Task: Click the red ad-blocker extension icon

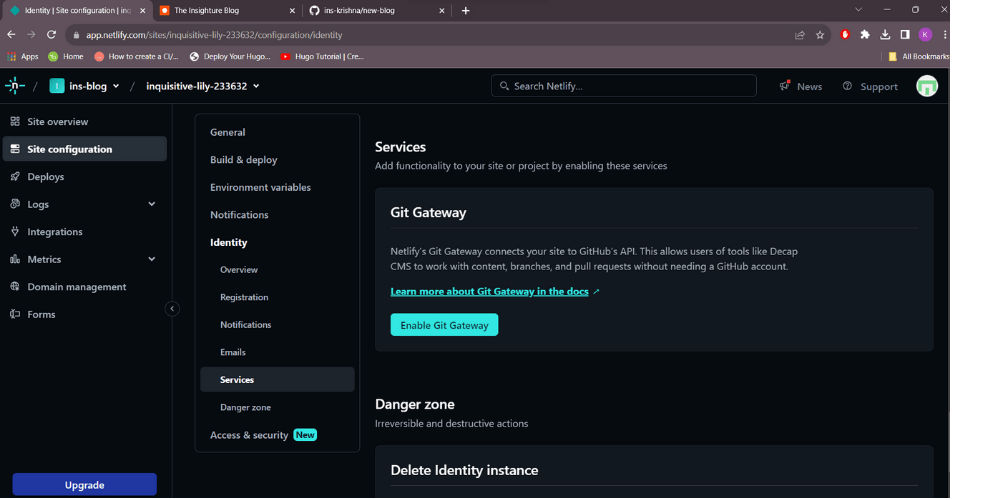Action: [x=845, y=34]
